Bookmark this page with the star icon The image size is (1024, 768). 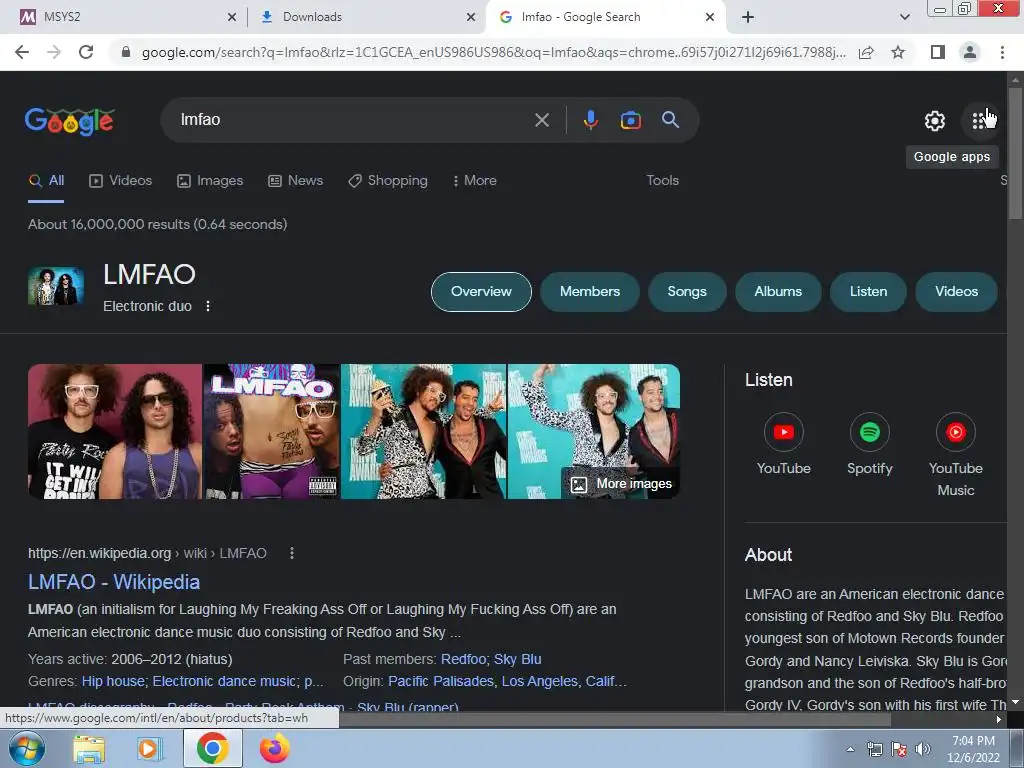(x=898, y=52)
